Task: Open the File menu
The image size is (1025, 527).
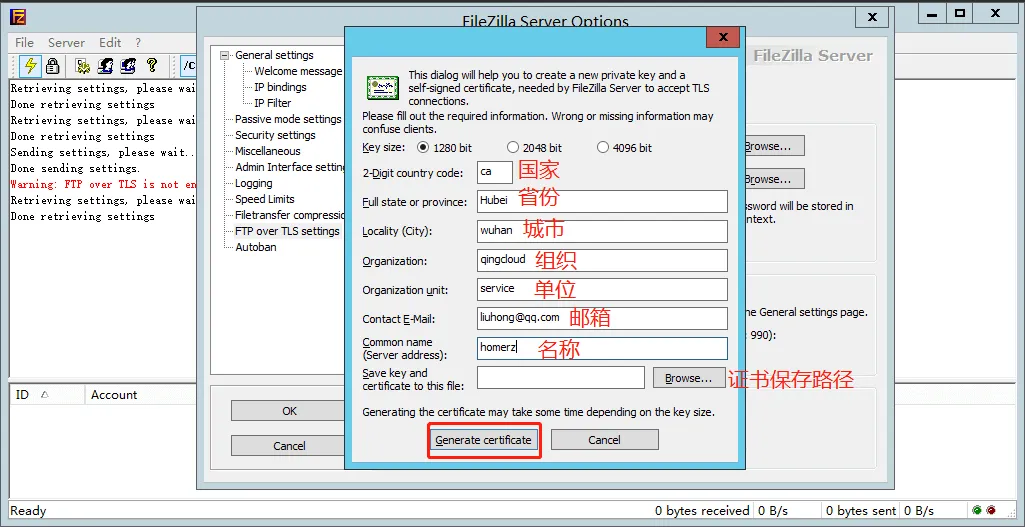Action: 24,42
